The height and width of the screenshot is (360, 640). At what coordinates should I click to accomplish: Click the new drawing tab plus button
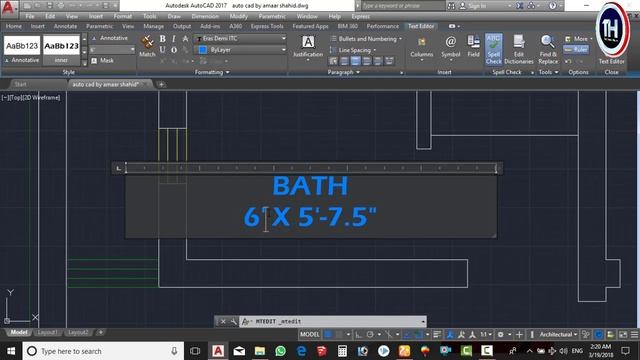pyautogui.click(x=161, y=84)
